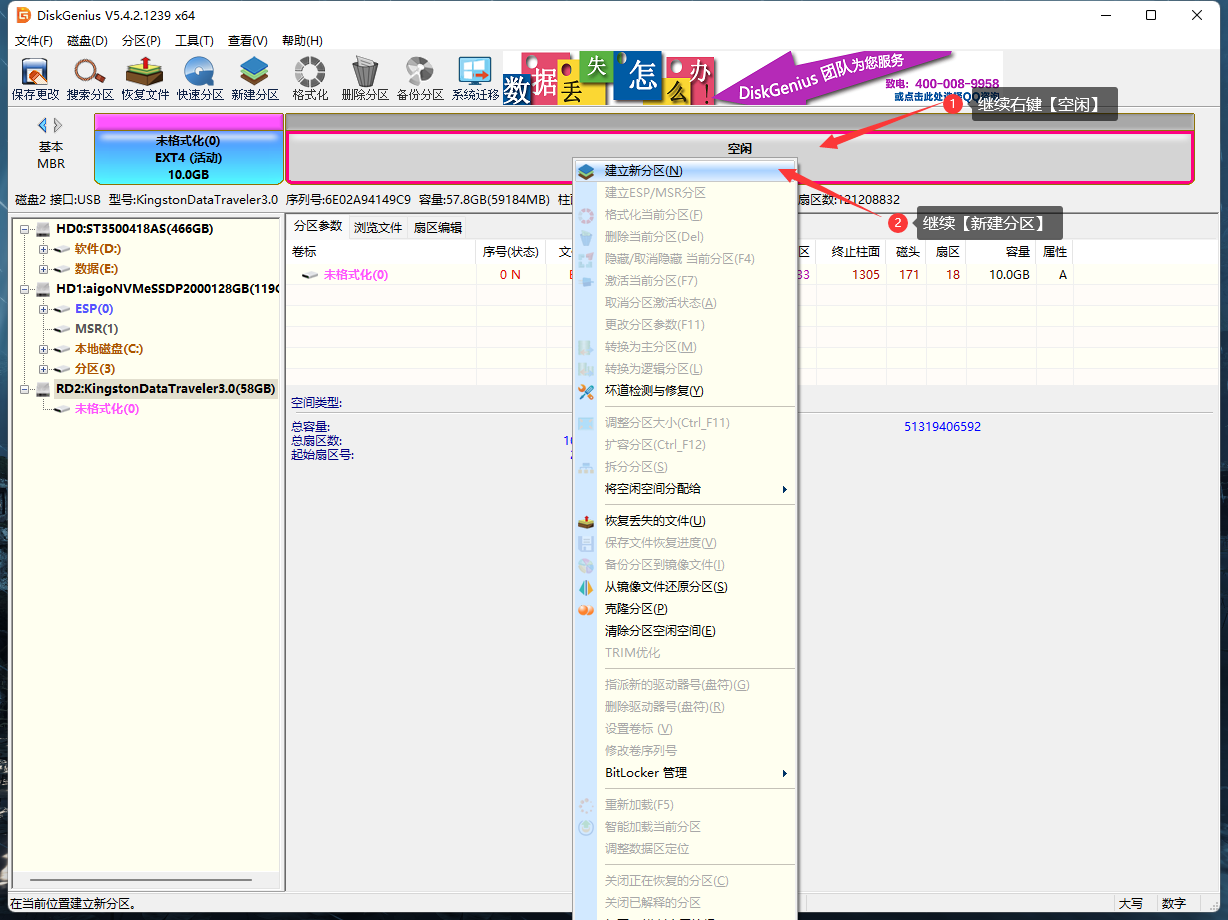The height and width of the screenshot is (920, 1228).
Task: Click the next disk arrow above 基本 MBR
Action: click(x=59, y=125)
